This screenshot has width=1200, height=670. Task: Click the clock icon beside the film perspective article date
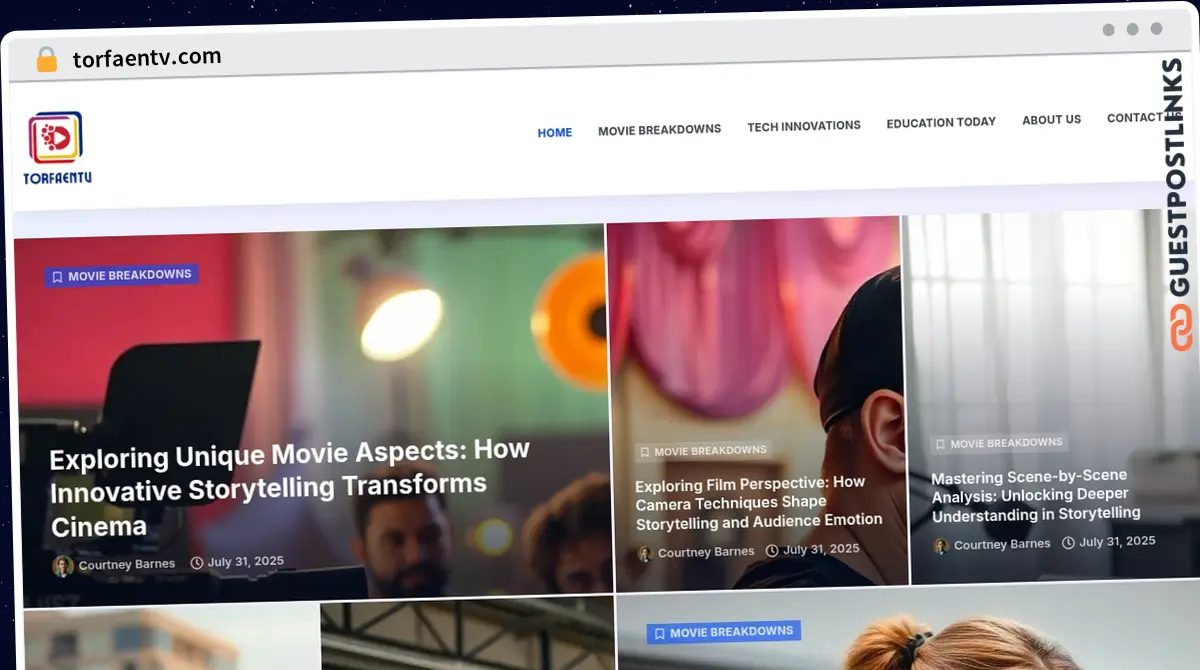(772, 549)
